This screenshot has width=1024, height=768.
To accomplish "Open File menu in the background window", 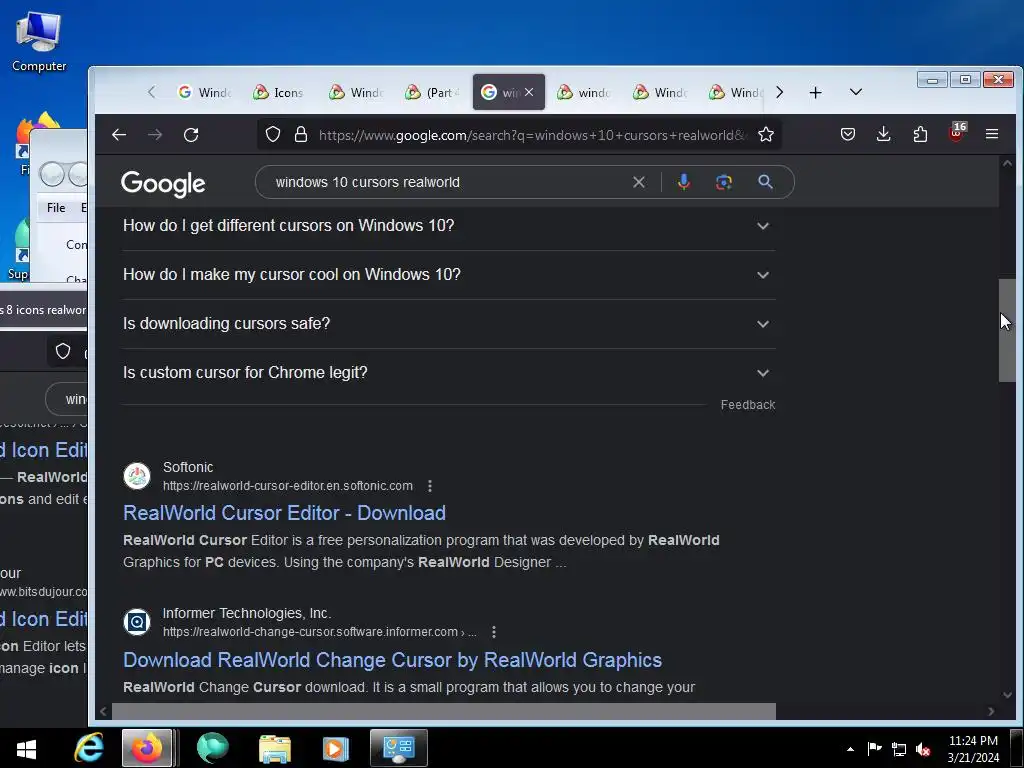I will (56, 208).
